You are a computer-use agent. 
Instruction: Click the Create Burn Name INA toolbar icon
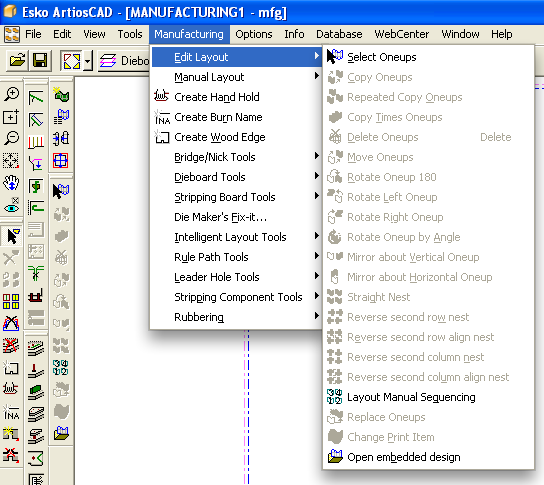11,412
